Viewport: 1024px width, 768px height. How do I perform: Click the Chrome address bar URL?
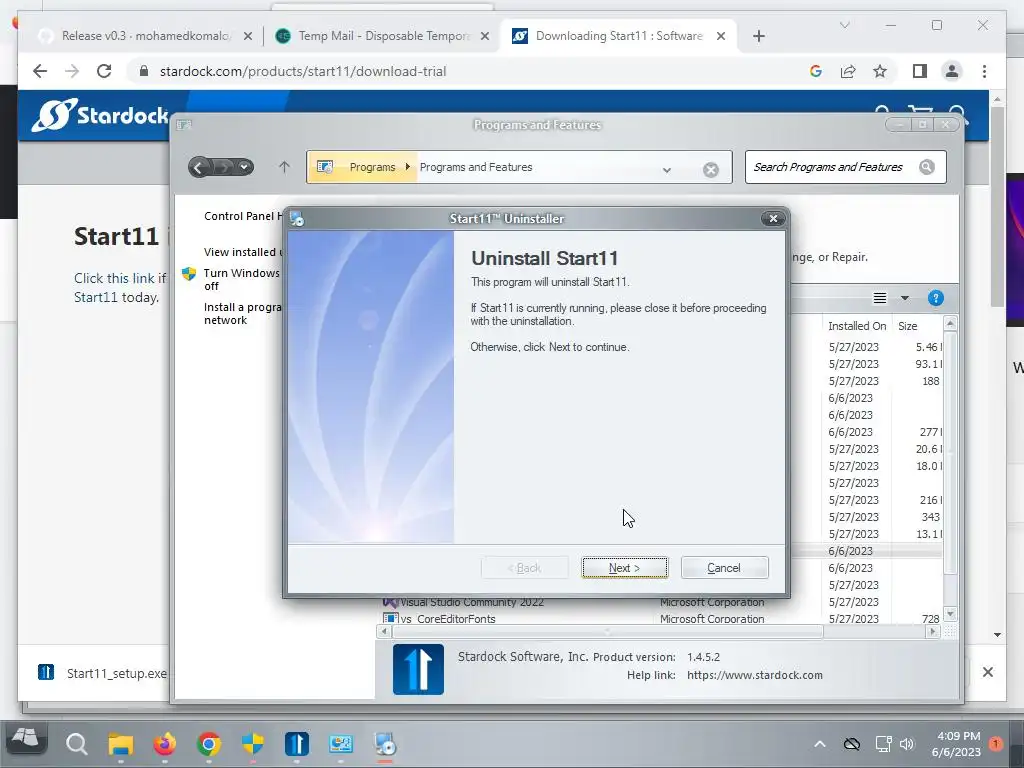pyautogui.click(x=303, y=71)
